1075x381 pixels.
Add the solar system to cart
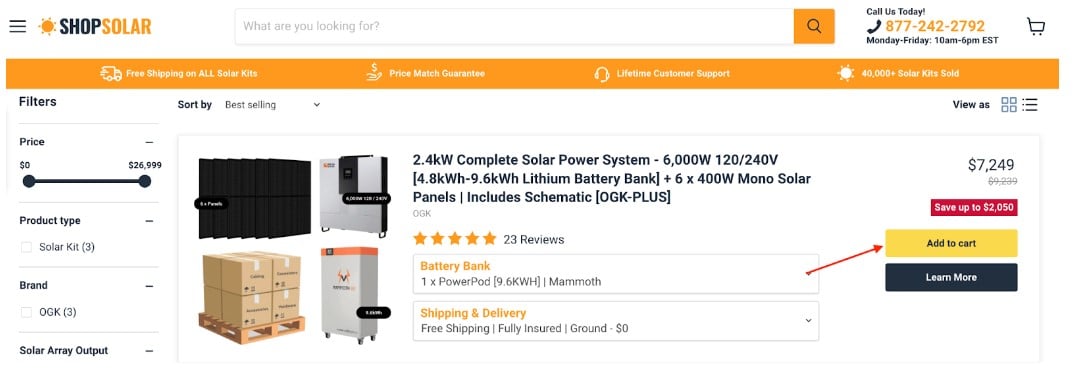coord(951,243)
